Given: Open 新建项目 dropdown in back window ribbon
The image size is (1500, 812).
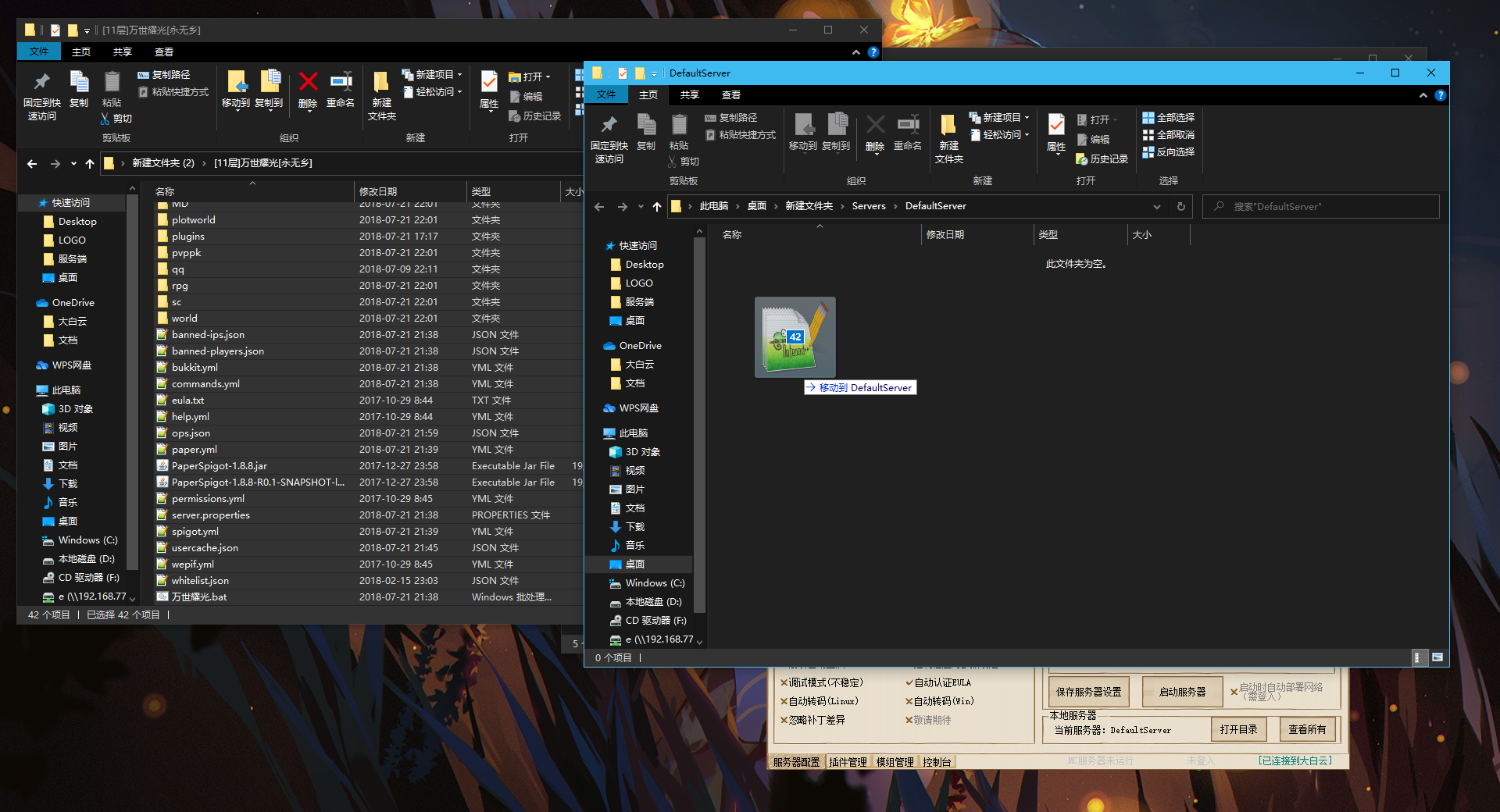Looking at the screenshot, I should 433,75.
